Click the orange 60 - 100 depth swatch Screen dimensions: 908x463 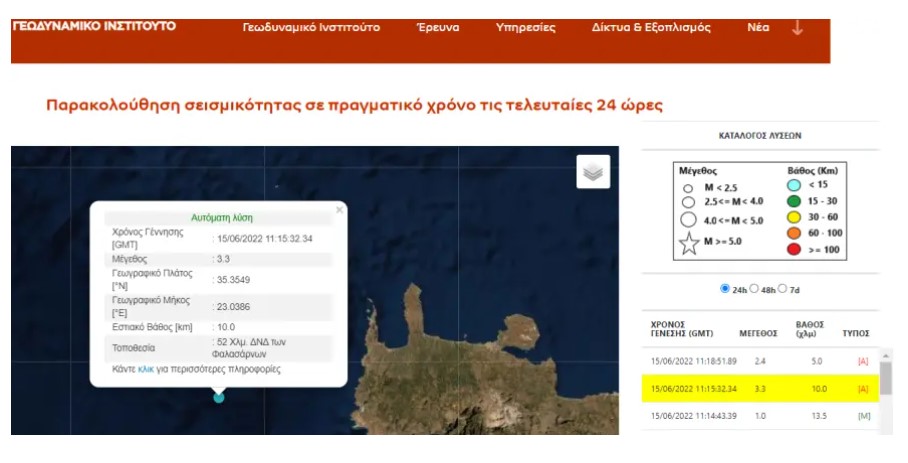point(794,233)
